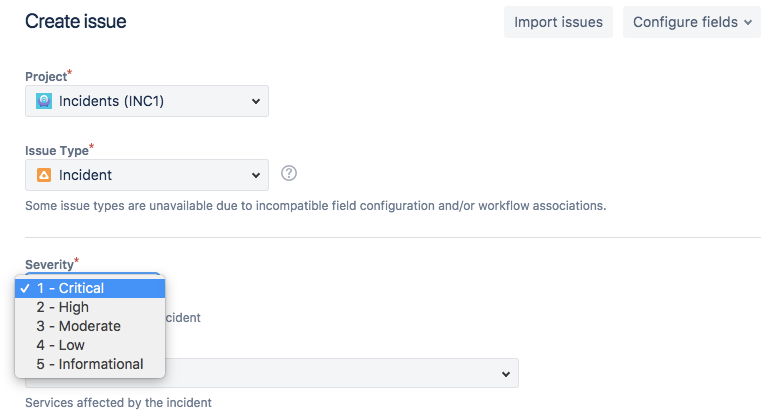Open the issue type help question mark
Screen dimensions: 783x415
point(289,173)
